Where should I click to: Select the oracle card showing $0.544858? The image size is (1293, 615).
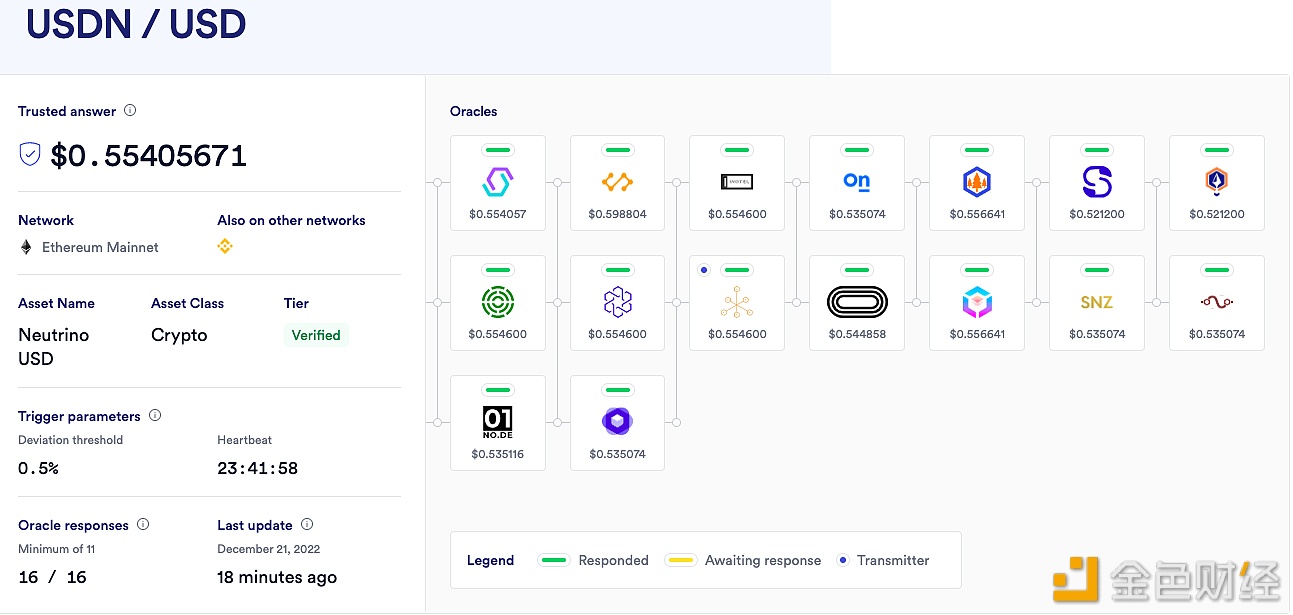857,303
